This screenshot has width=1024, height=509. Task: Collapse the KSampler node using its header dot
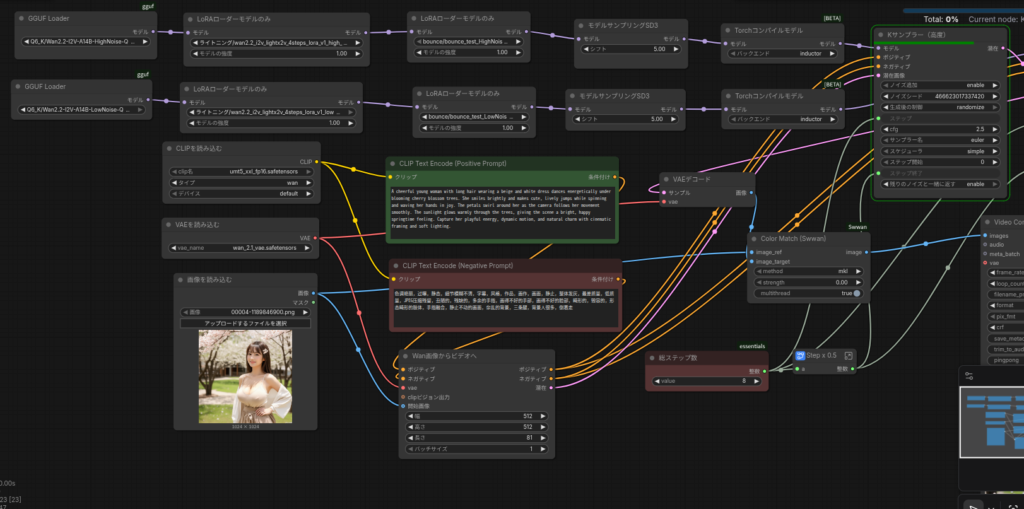[880, 34]
